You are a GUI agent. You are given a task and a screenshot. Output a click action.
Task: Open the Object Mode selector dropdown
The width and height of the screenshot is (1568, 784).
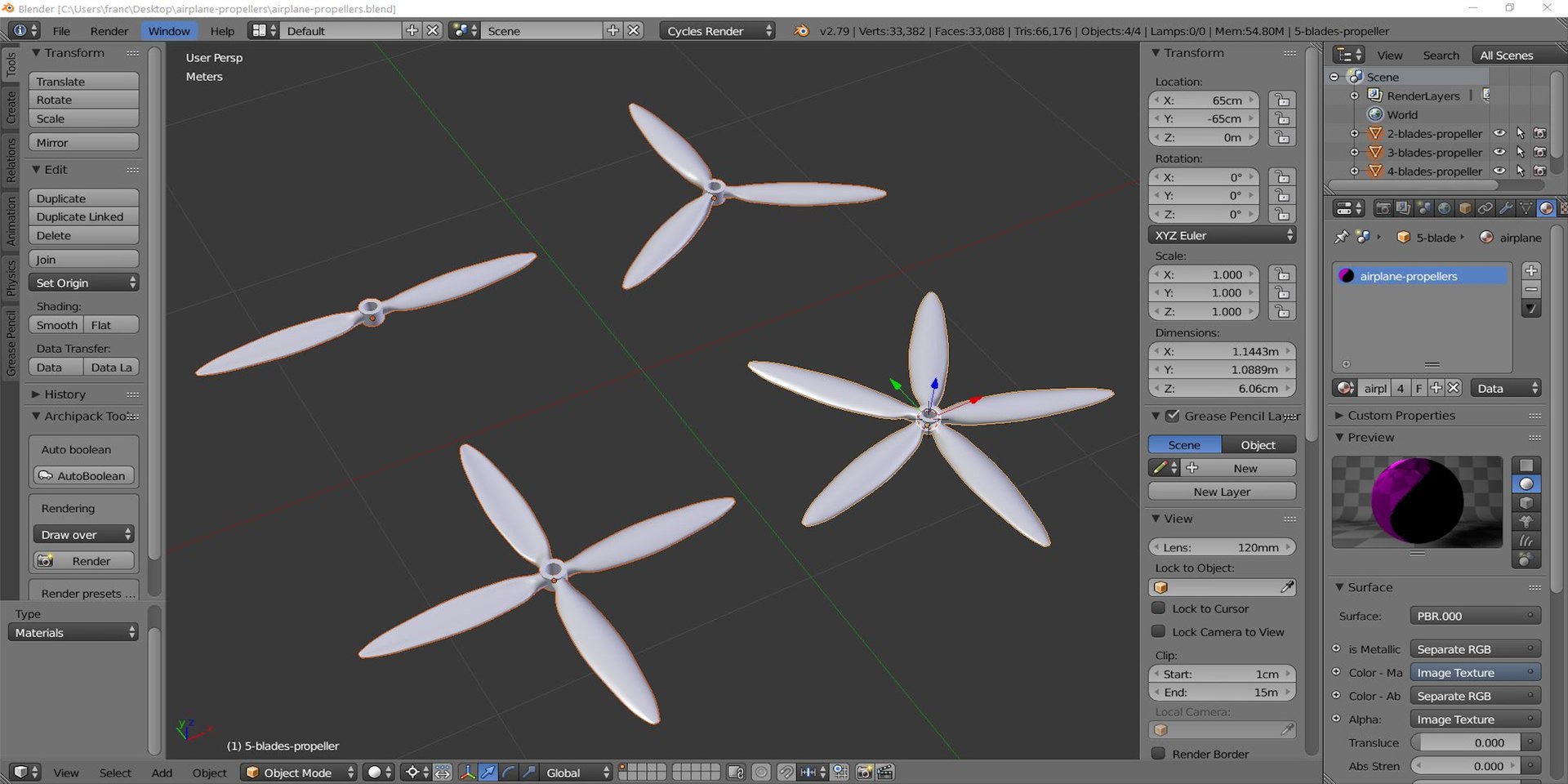(299, 773)
